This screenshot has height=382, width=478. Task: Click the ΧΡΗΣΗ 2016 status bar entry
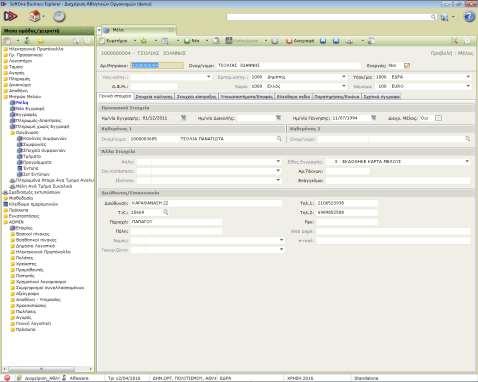click(x=300, y=378)
